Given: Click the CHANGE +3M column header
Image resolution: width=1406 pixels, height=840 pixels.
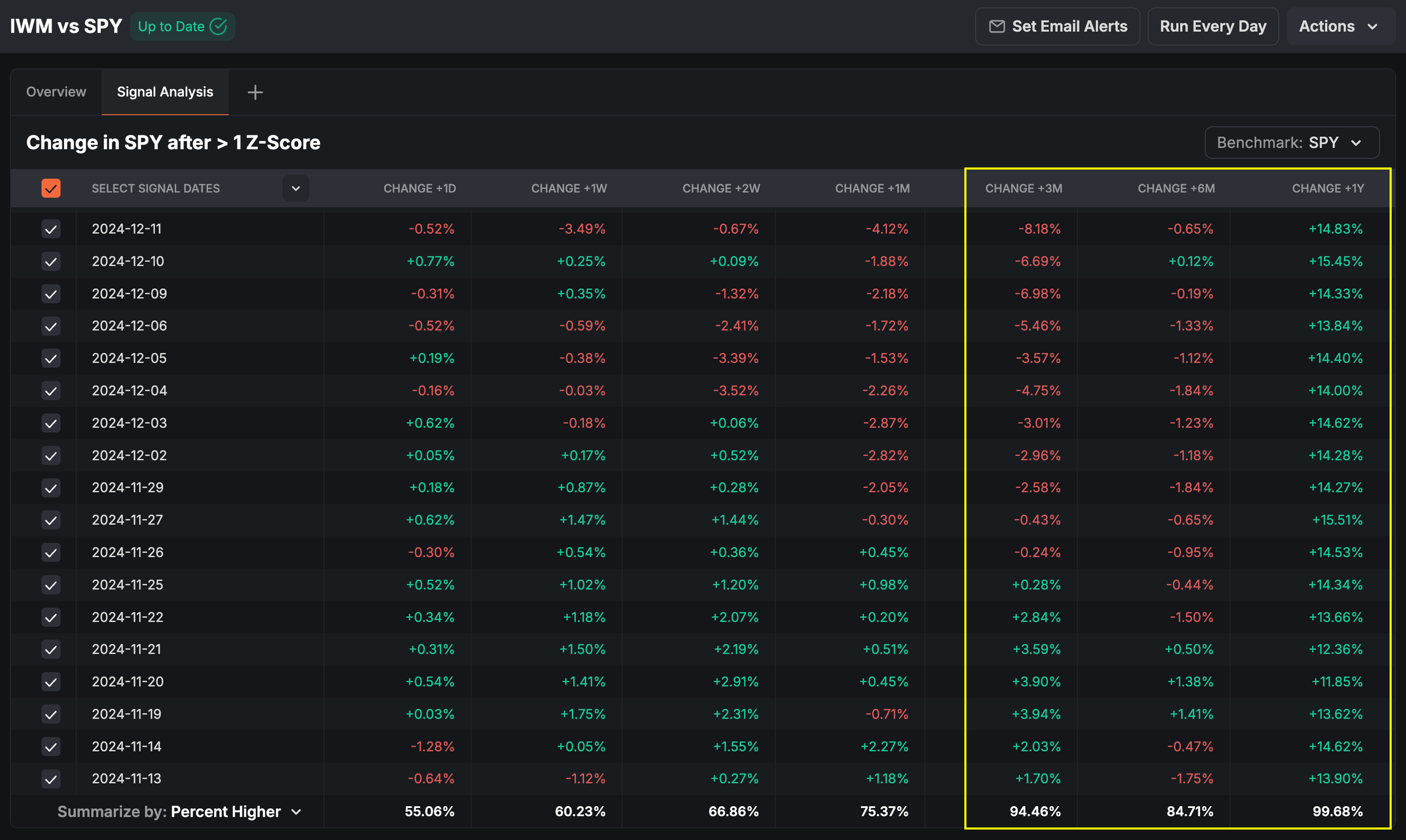Looking at the screenshot, I should coord(1023,188).
